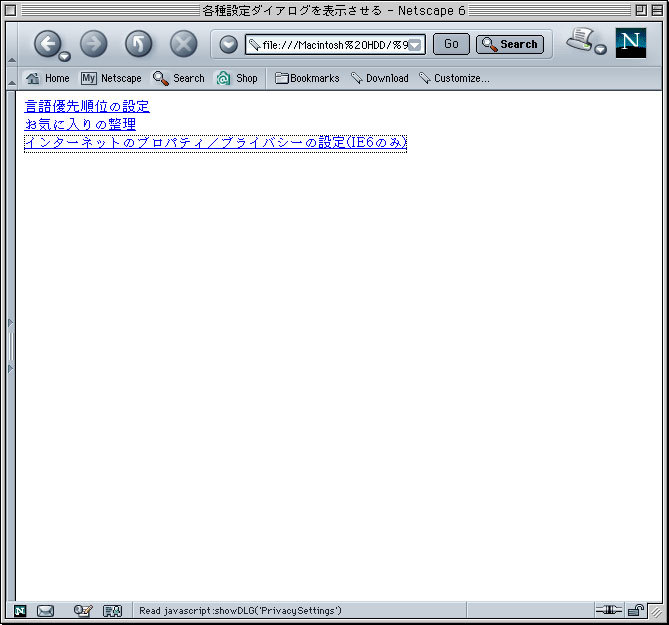The height and width of the screenshot is (625, 669).
Task: Stop loading with the X button
Action: click(x=183, y=44)
